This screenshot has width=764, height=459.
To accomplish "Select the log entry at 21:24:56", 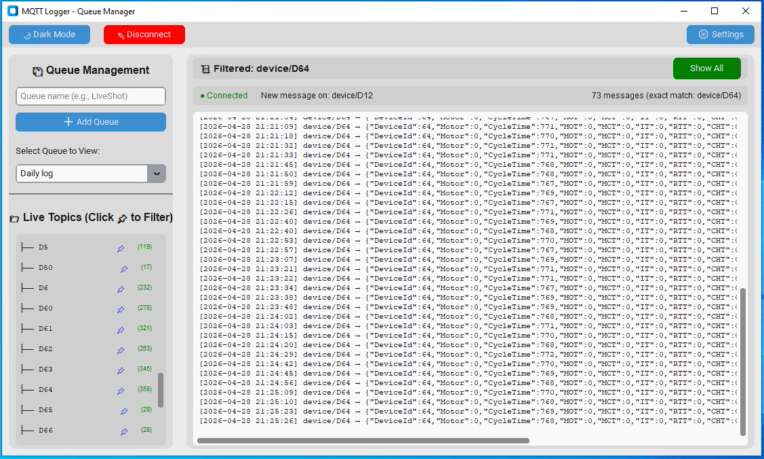I will pos(468,383).
